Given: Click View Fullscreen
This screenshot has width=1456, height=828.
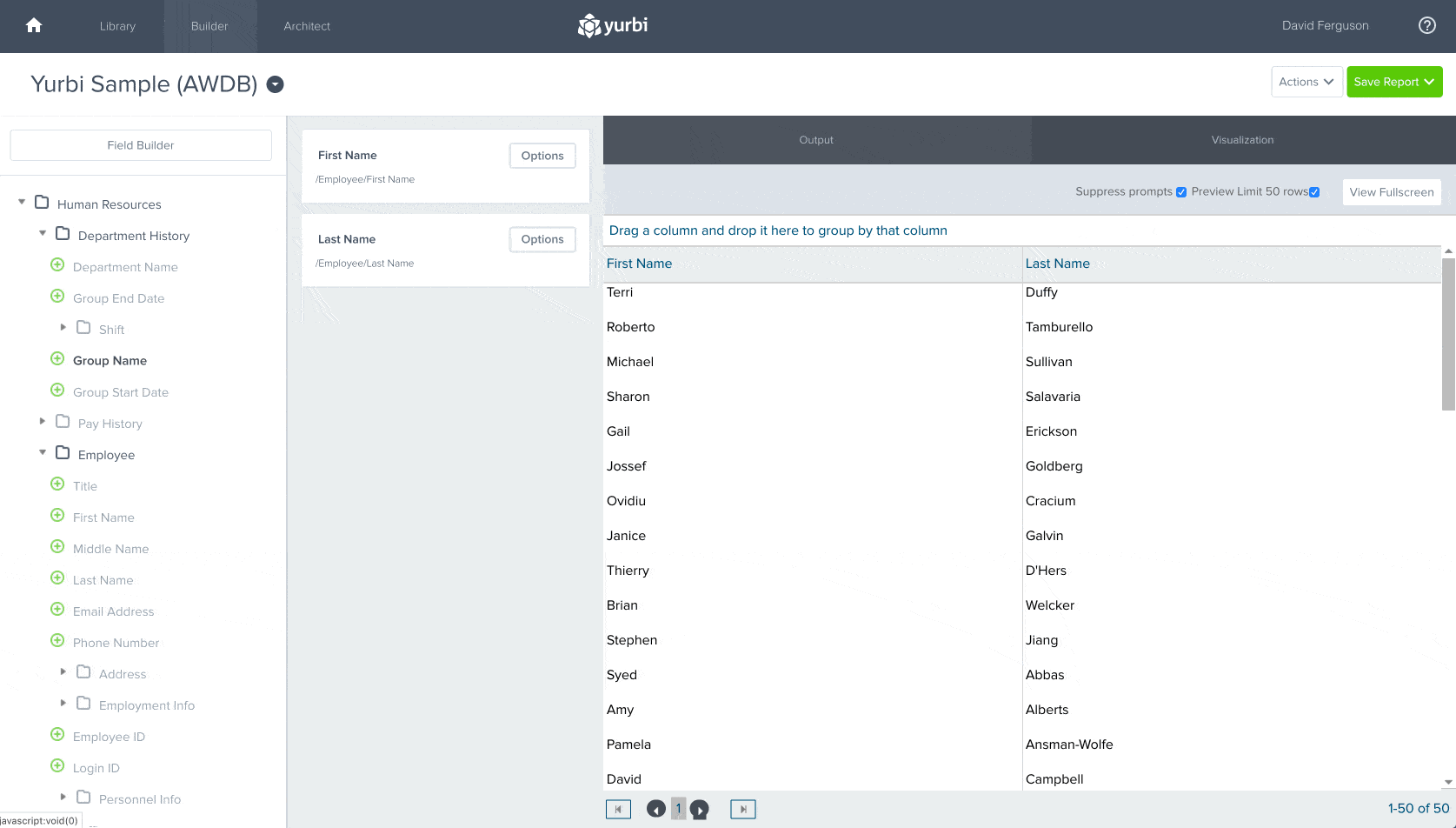Looking at the screenshot, I should tap(1392, 191).
